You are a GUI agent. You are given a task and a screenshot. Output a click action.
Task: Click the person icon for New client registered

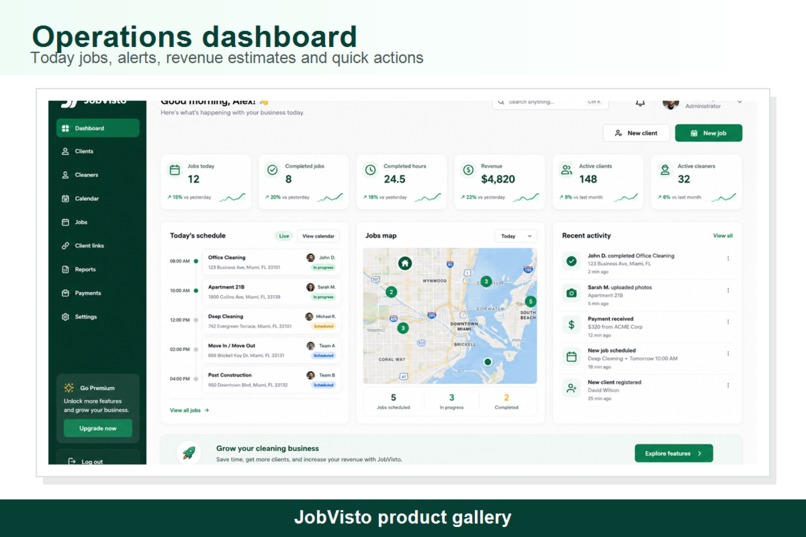click(x=571, y=388)
